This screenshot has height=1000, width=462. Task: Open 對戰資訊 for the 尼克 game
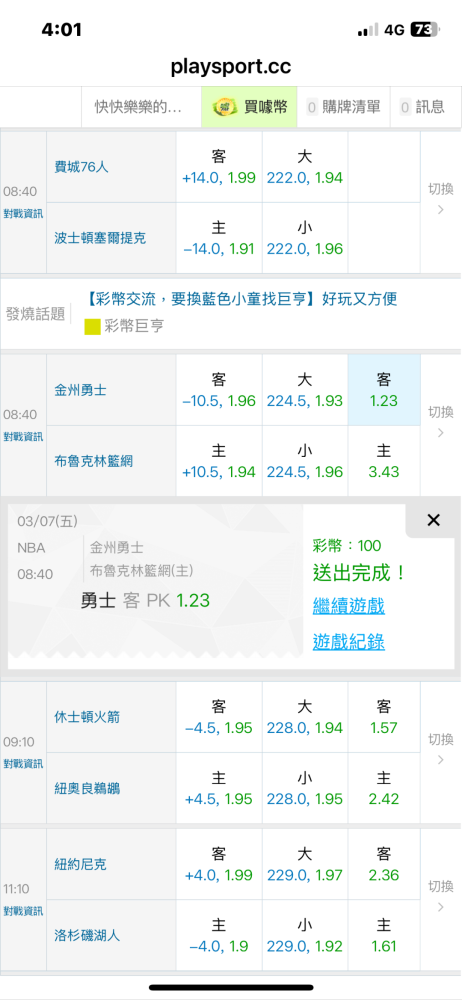tap(23, 911)
